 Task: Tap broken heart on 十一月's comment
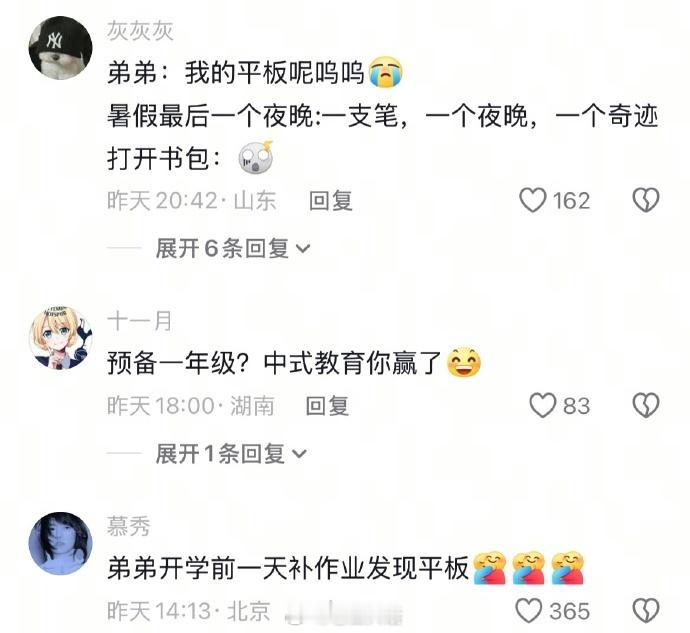tap(646, 405)
